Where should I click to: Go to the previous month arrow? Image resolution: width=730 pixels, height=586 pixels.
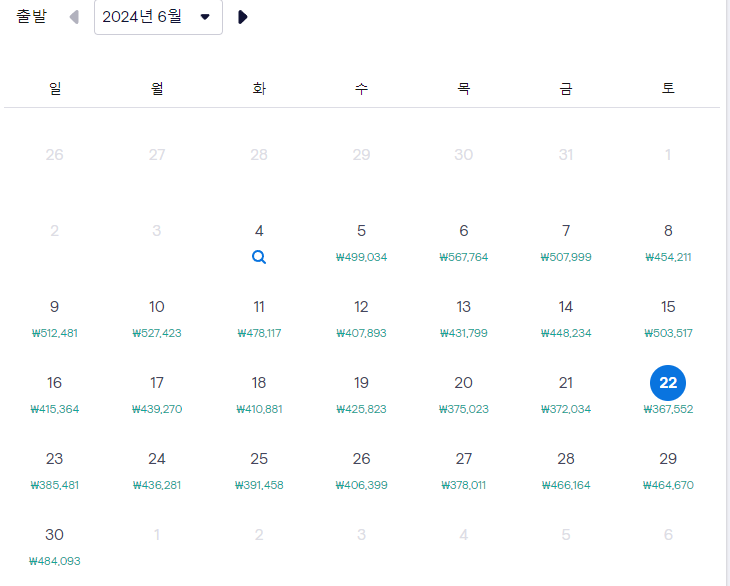pyautogui.click(x=74, y=17)
